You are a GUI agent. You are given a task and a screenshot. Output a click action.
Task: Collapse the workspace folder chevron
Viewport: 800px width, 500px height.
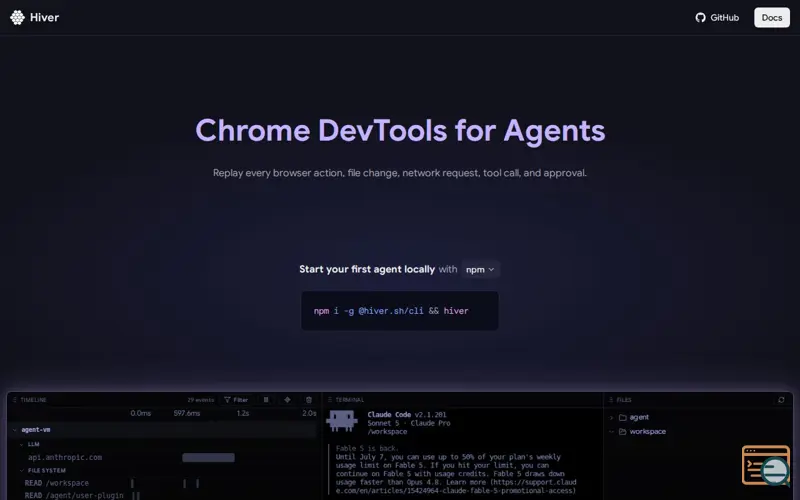point(611,432)
